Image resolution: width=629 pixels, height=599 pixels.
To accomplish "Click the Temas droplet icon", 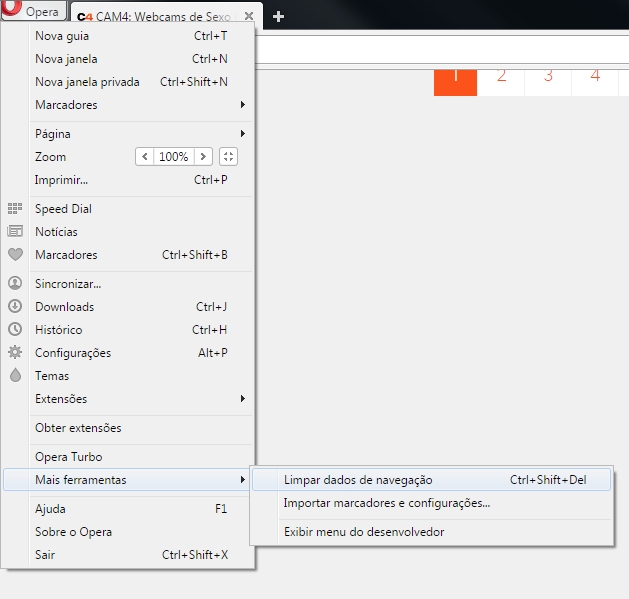I will coord(15,376).
